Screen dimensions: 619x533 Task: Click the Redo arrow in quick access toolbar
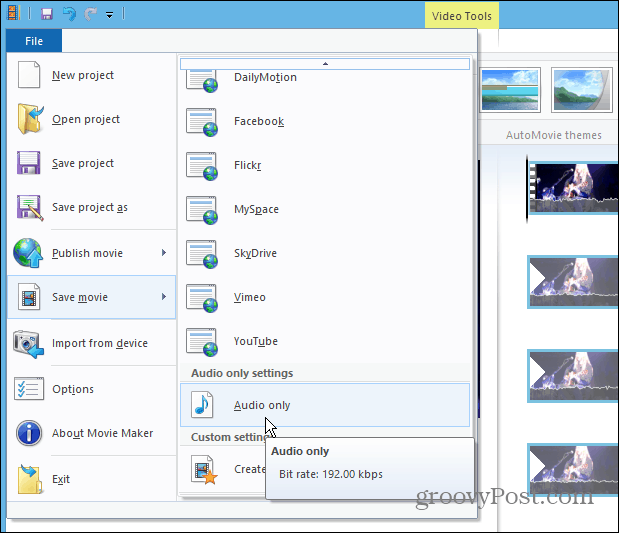[x=90, y=14]
